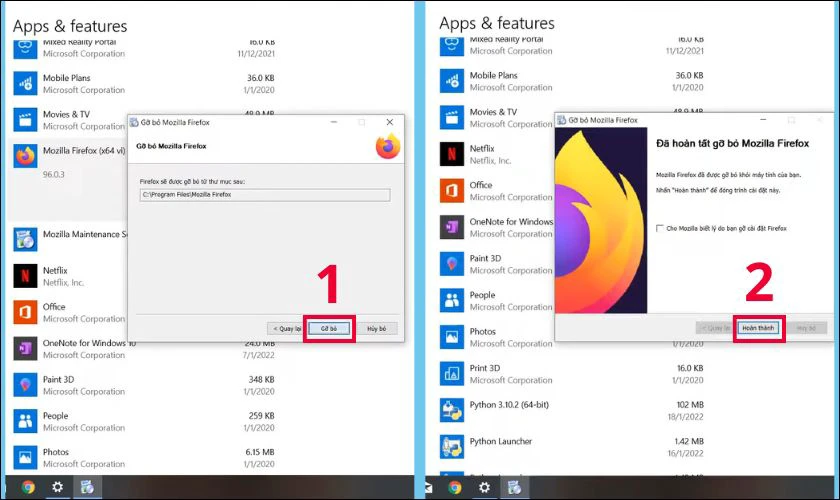Click the 'Hoàn thành' finish button
The image size is (840, 500).
click(x=758, y=328)
